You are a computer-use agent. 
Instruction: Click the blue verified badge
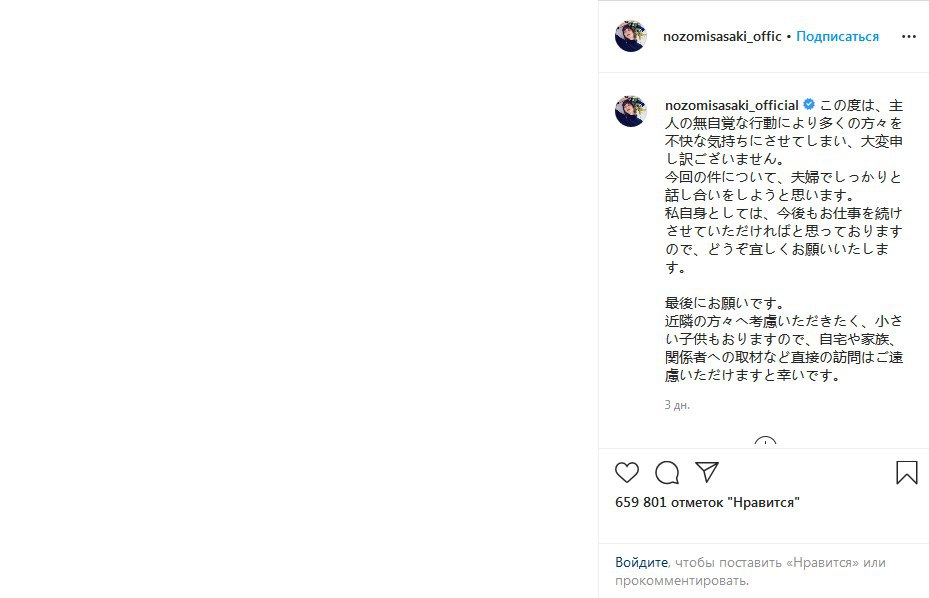tap(809, 105)
